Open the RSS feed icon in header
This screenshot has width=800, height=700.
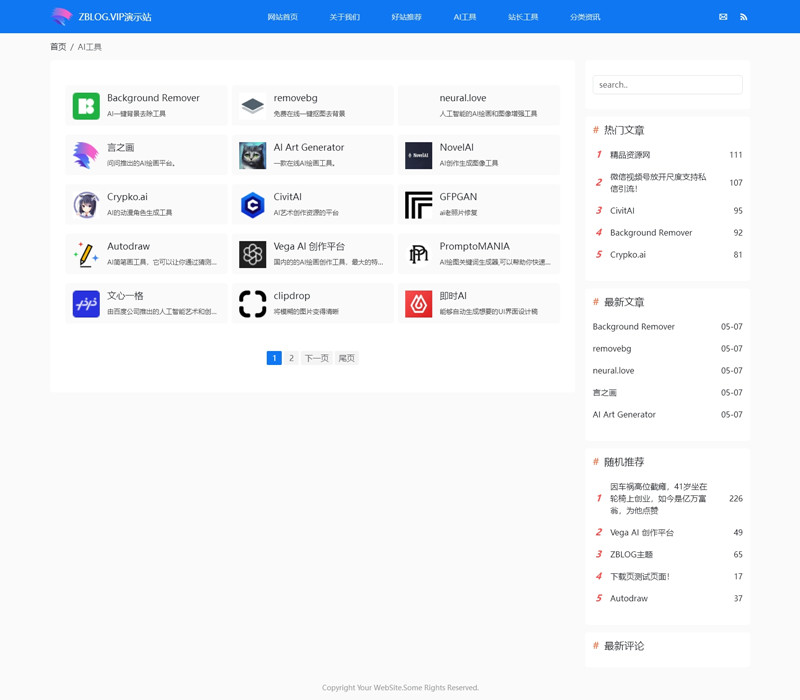pyautogui.click(x=743, y=17)
